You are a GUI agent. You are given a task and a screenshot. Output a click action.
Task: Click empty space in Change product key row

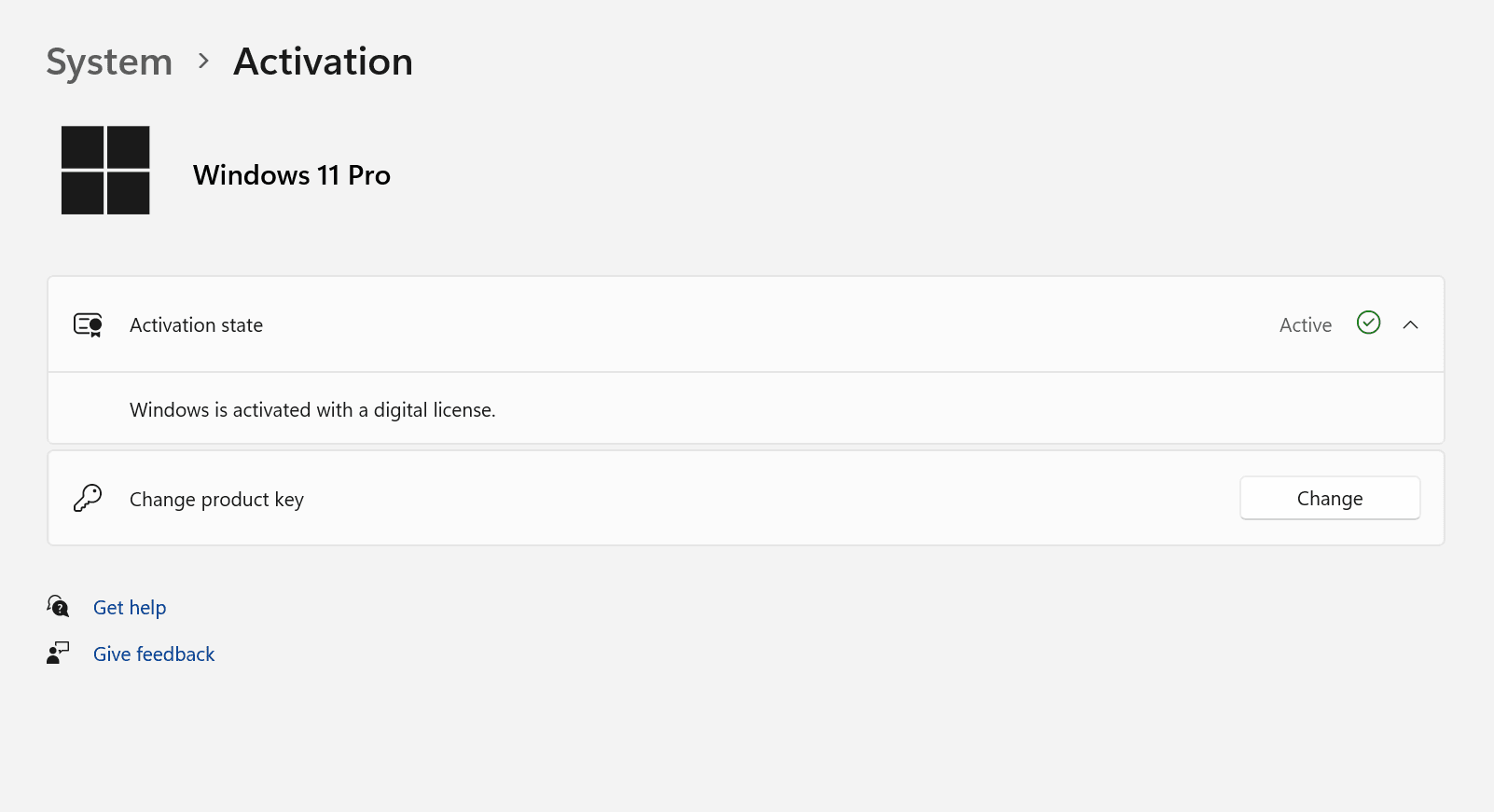(x=746, y=499)
